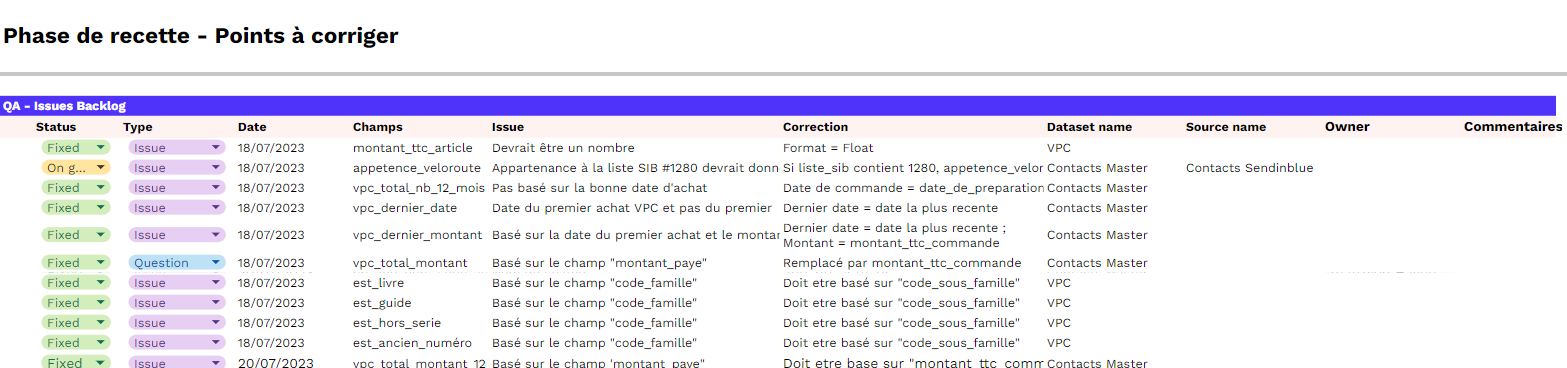Open the 'On g...' status chip dropdown
The image size is (1567, 368).
[x=76, y=168]
